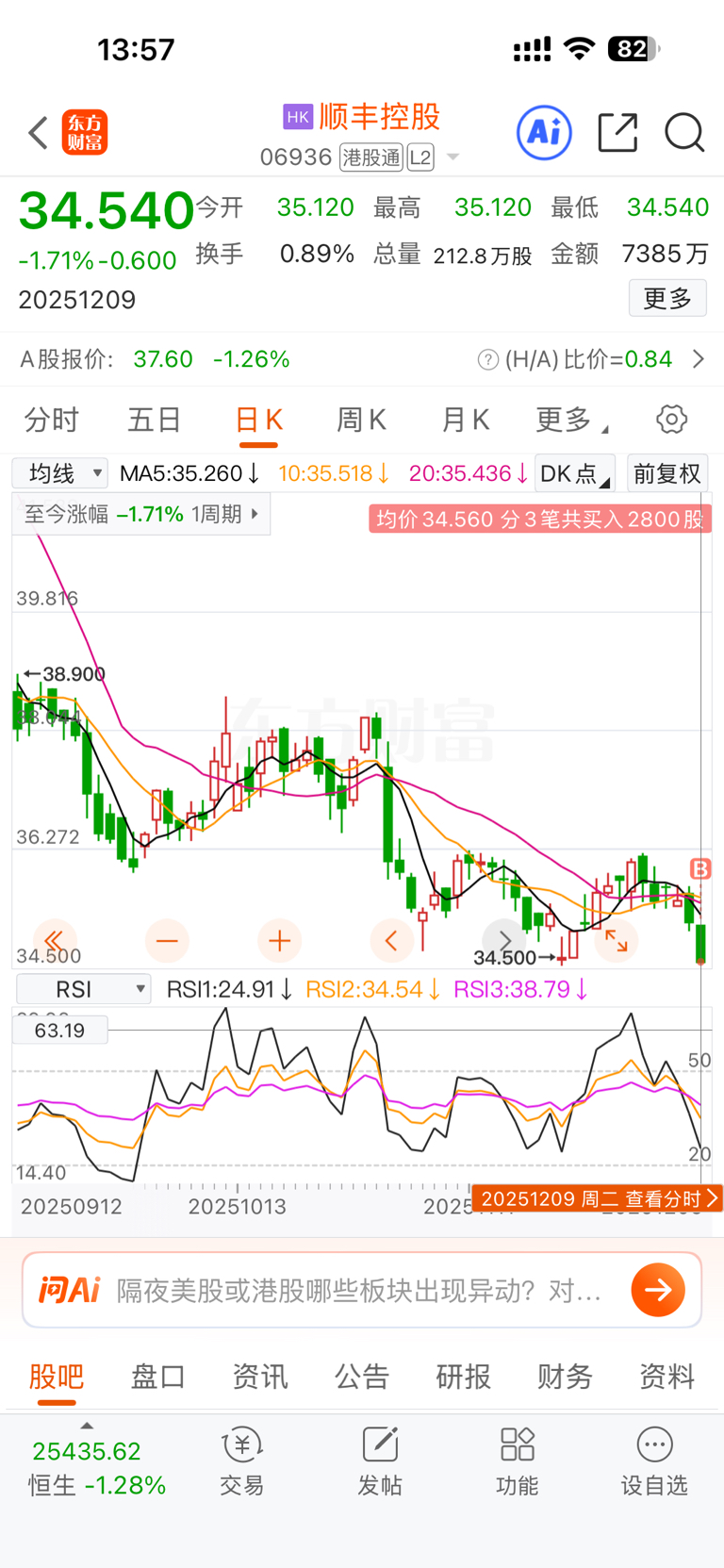Screen dimensions: 724x1568
Task: Tap RSI1:24.91 reading
Action: (229, 989)
